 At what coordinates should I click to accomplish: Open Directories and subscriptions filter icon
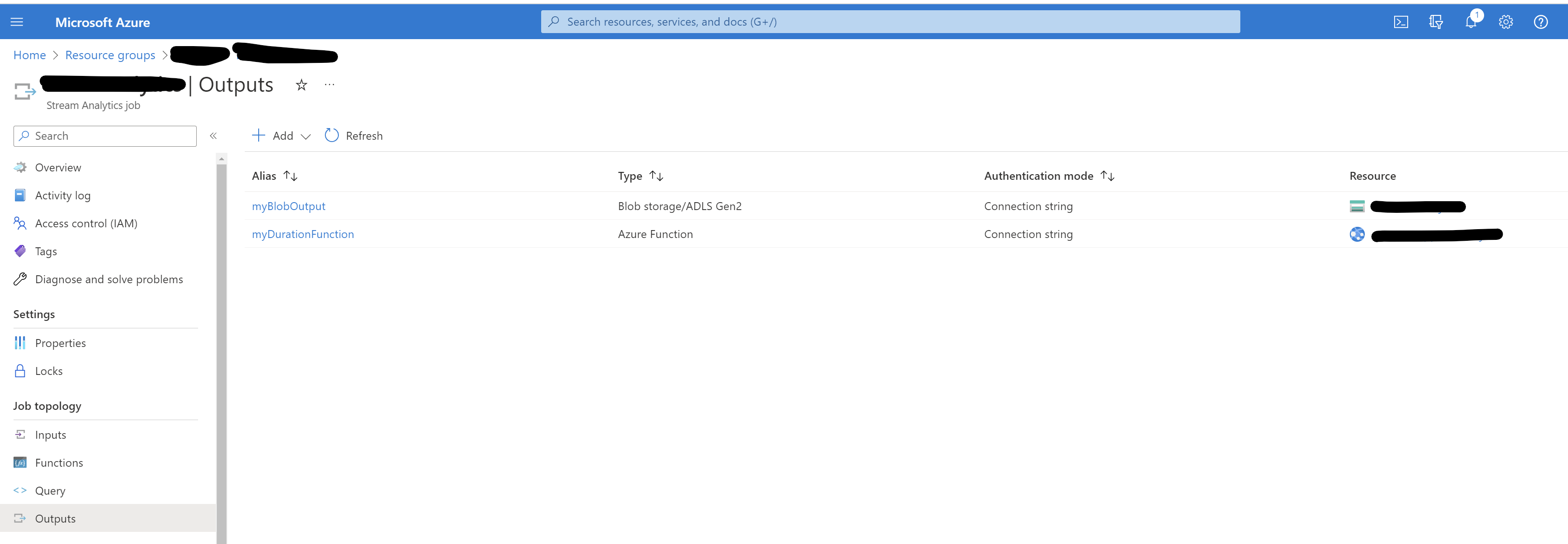pyautogui.click(x=1435, y=22)
